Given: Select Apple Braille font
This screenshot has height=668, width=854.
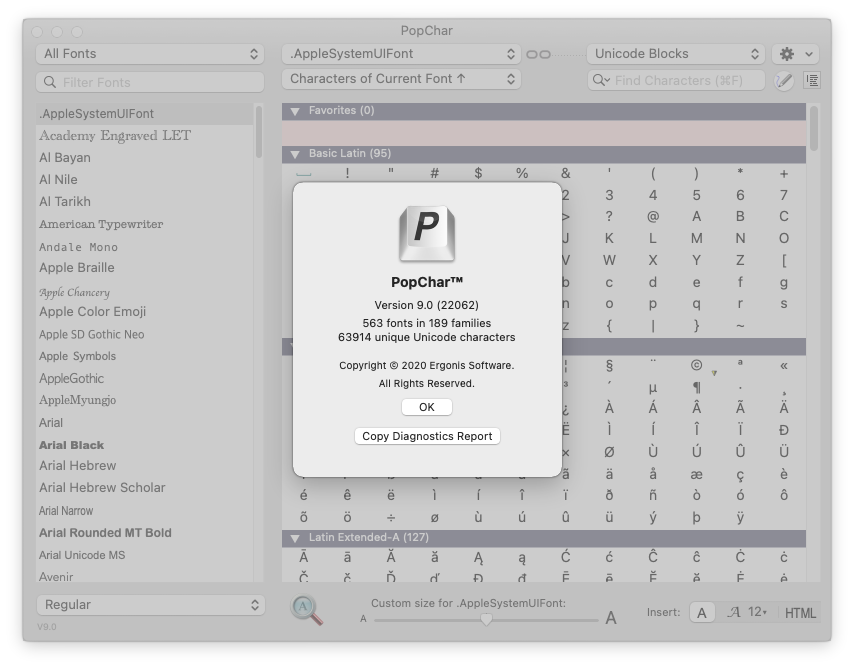Looking at the screenshot, I should 144,268.
